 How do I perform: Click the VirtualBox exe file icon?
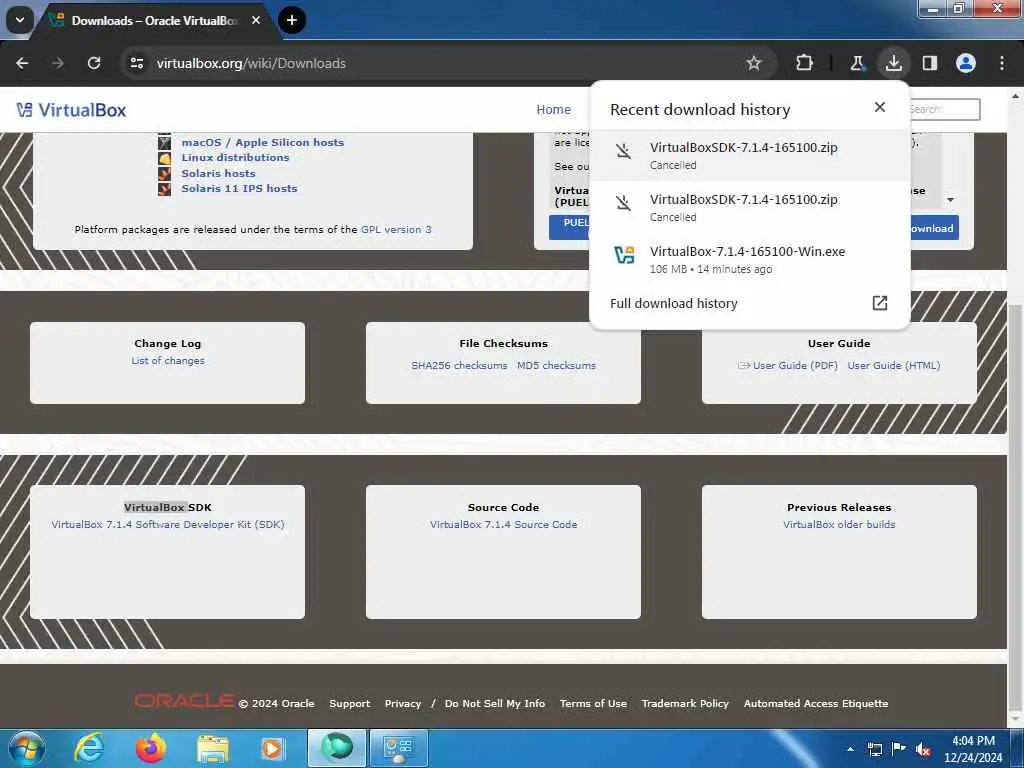624,255
